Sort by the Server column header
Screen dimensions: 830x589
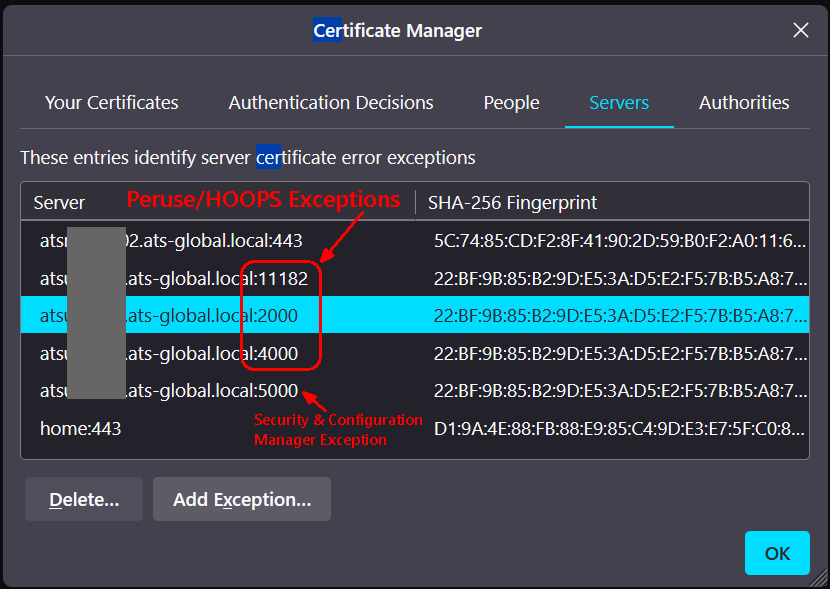point(60,203)
